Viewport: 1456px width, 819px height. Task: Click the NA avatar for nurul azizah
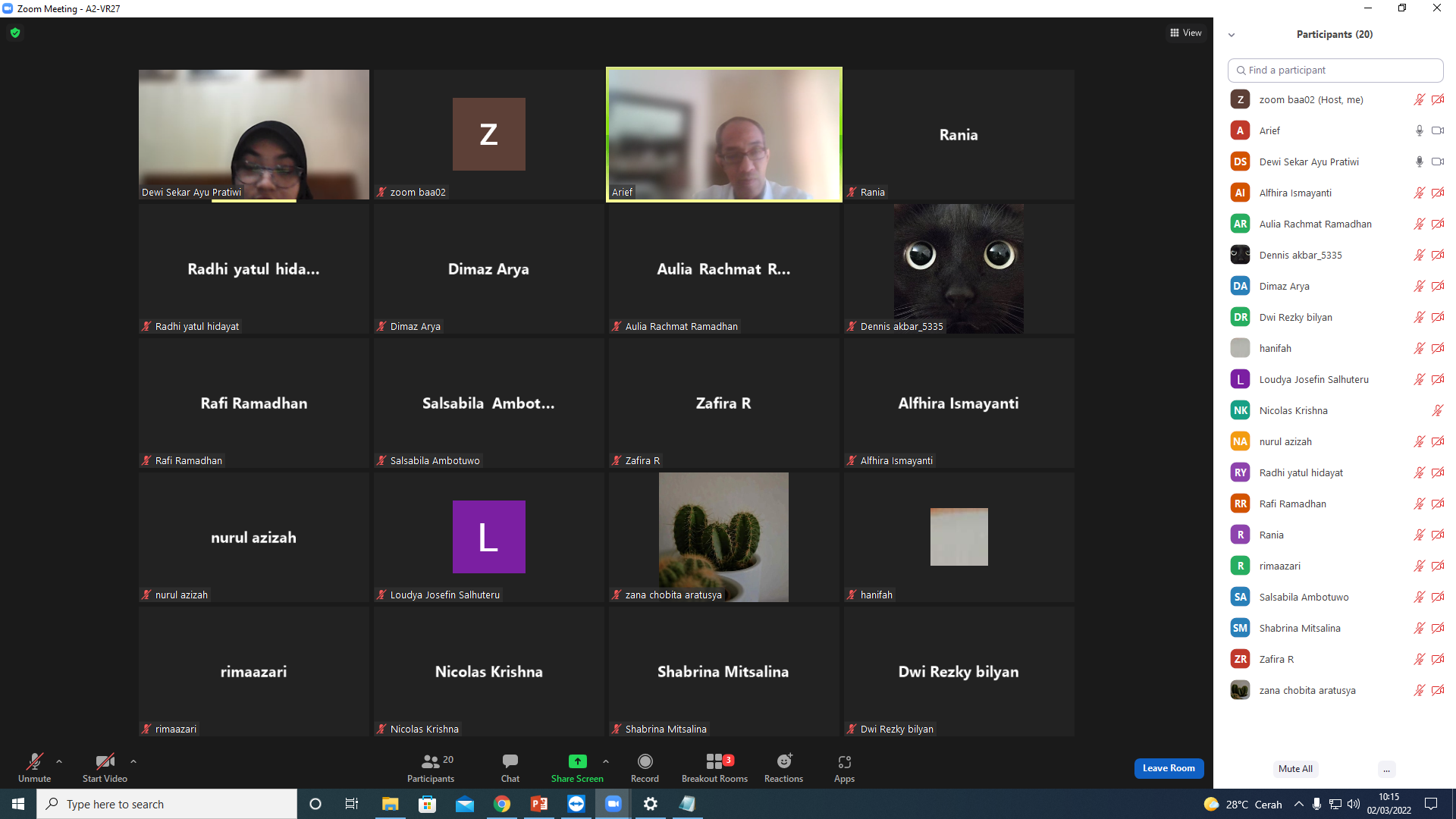1240,441
